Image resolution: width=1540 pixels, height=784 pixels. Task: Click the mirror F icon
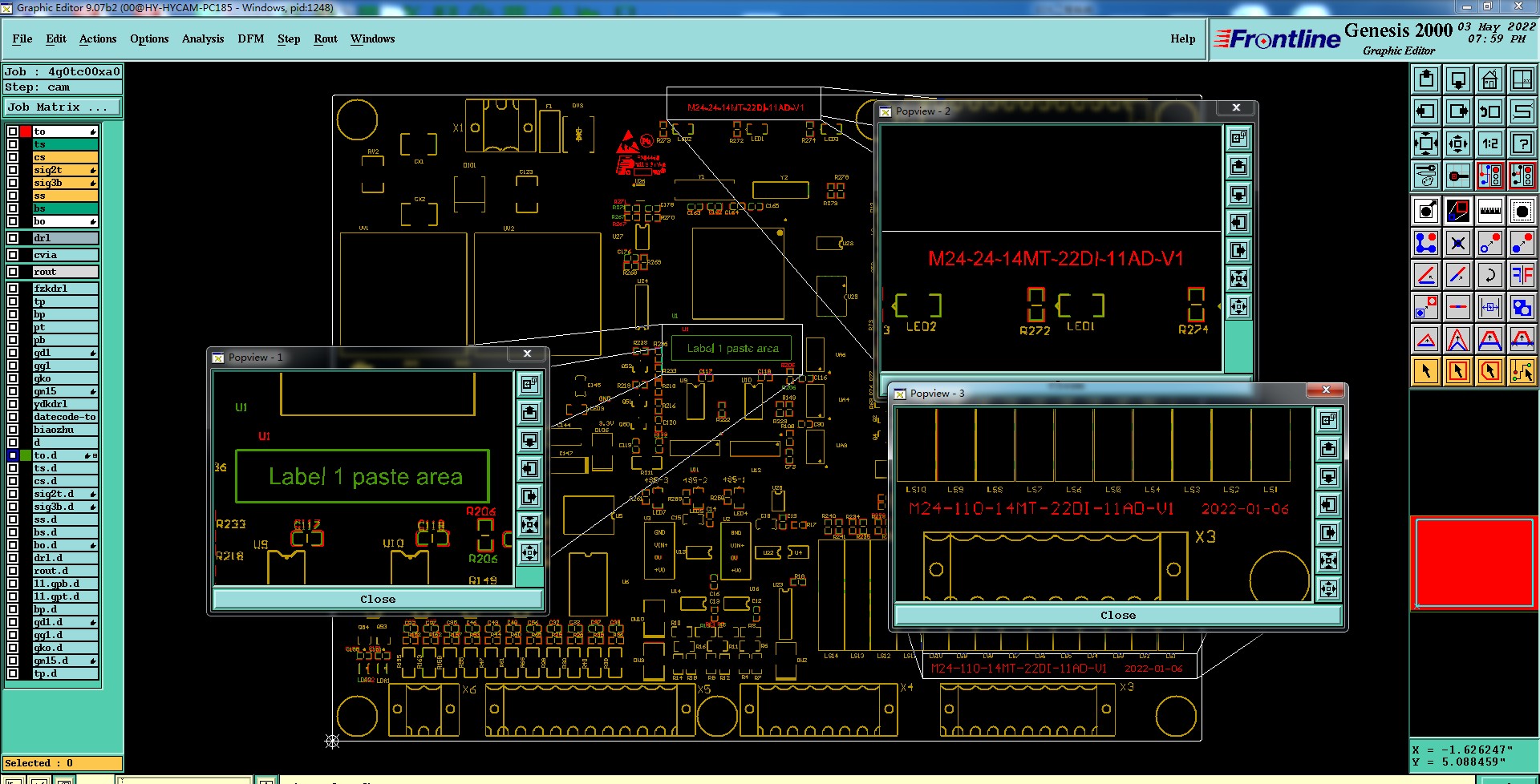click(x=1522, y=275)
